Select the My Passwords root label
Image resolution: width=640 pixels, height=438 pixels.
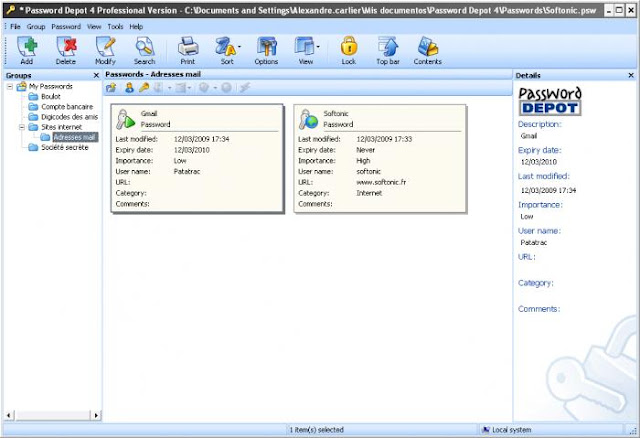coord(50,87)
